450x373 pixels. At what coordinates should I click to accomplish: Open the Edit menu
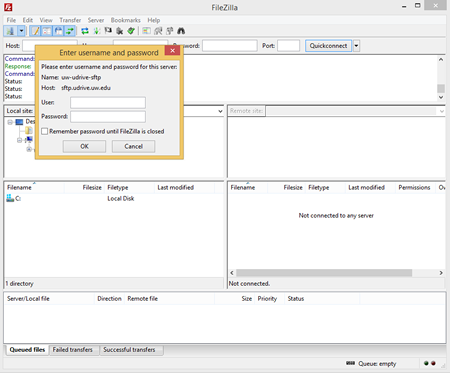pos(28,20)
